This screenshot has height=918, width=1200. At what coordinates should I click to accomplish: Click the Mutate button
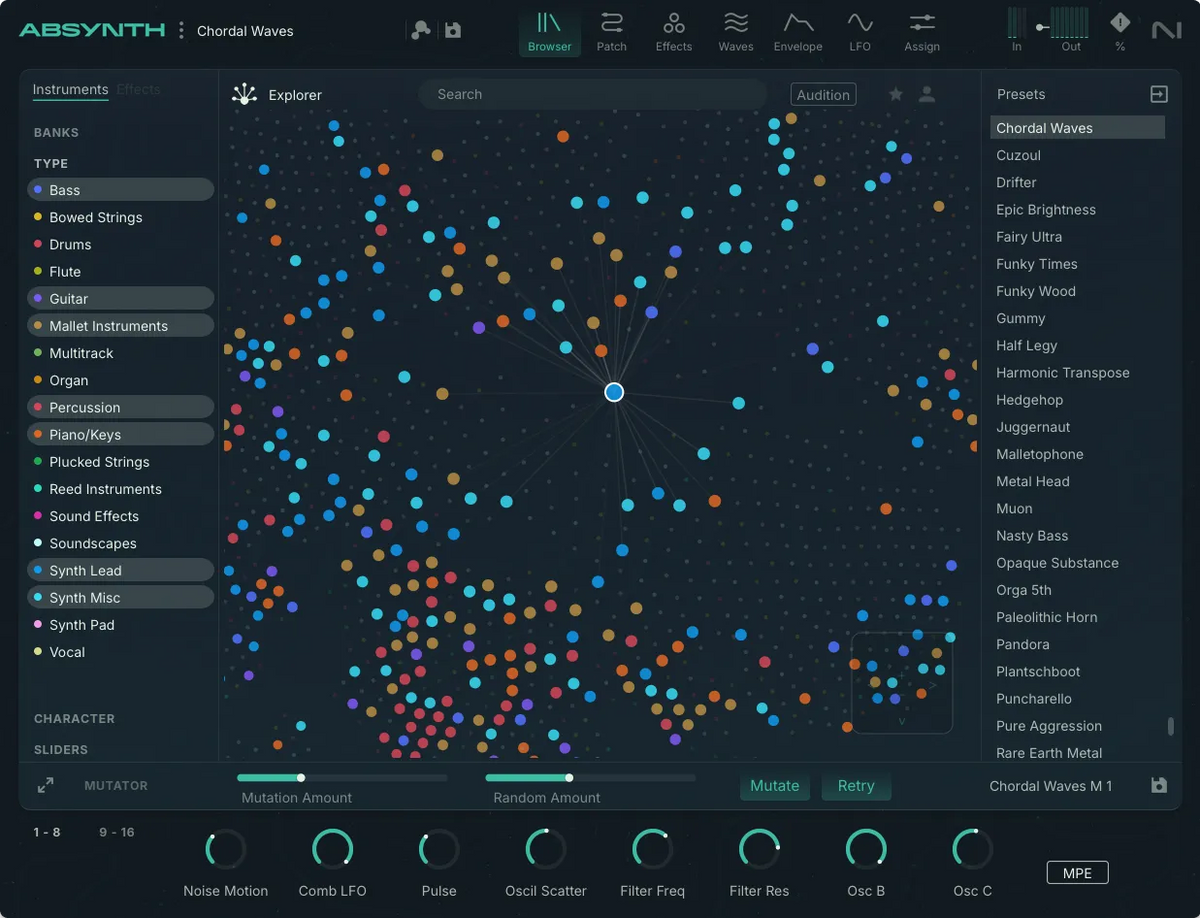(x=775, y=786)
